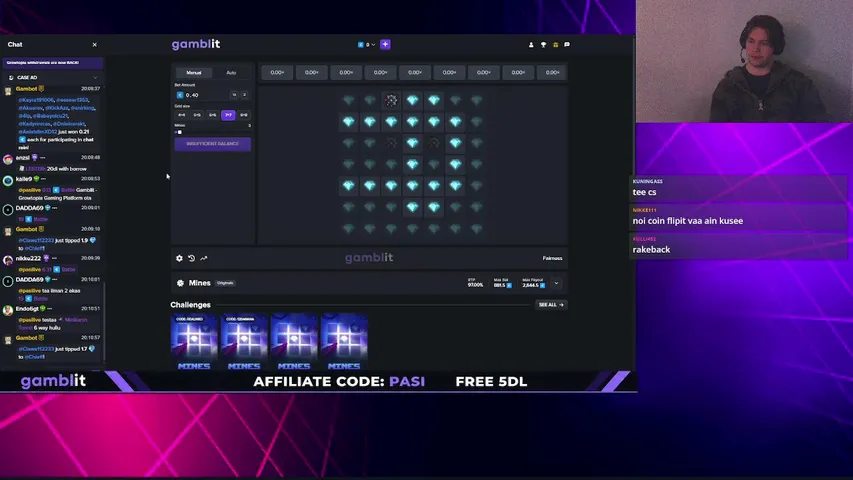Halve the bet with ½ button
853x480 pixels.
(234, 95)
